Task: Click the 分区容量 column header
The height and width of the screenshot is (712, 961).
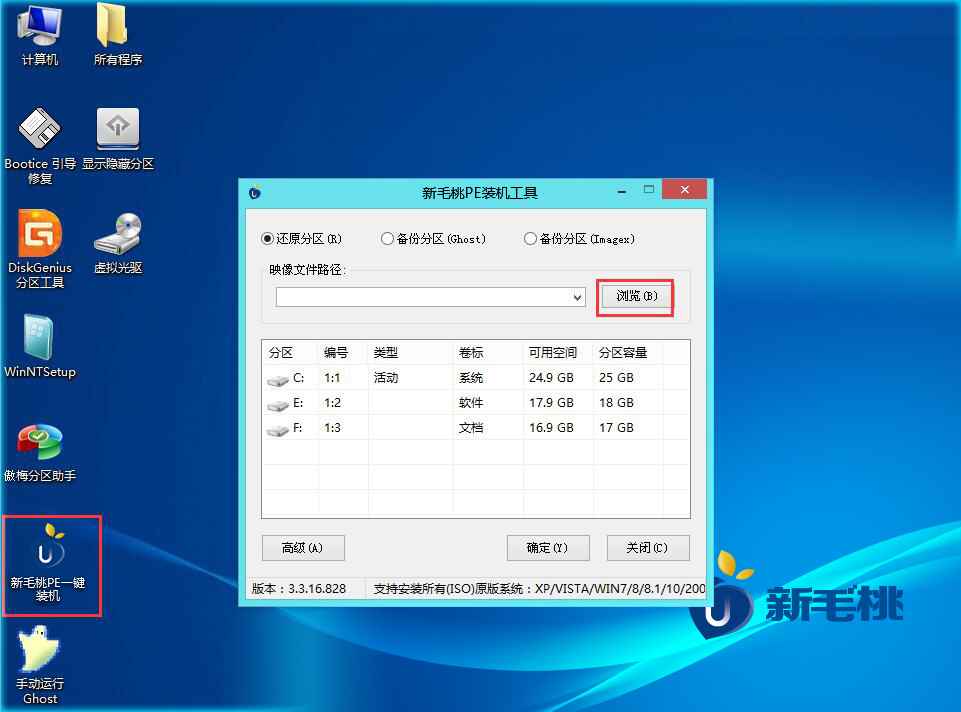Action: pyautogui.click(x=628, y=353)
